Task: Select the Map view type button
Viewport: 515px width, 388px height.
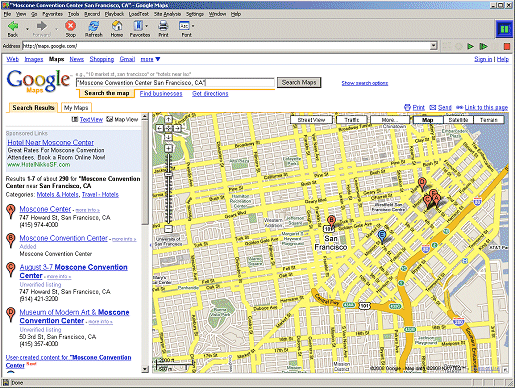Action: tap(428, 120)
